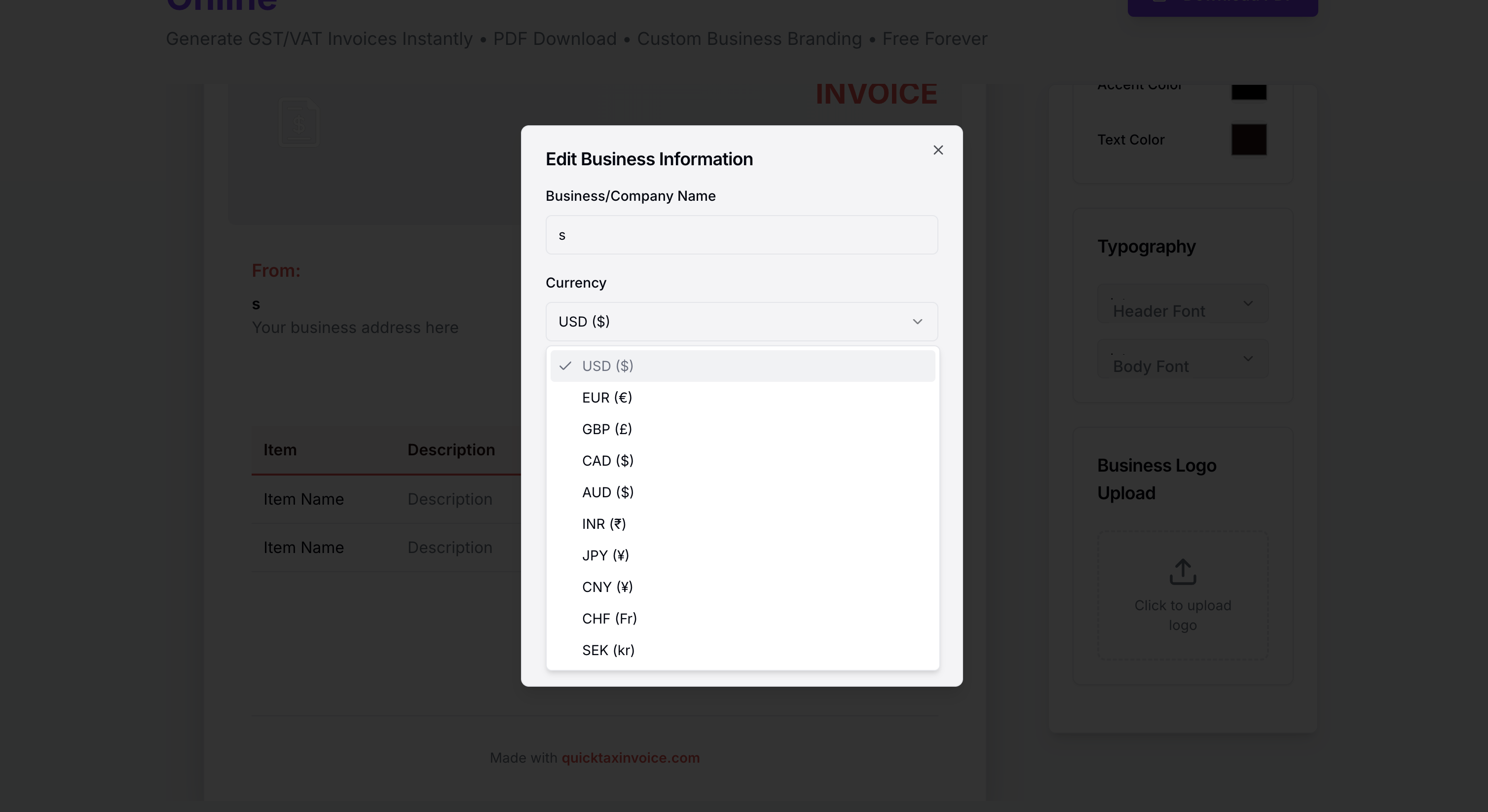Click the first row Description cell
This screenshot has width=1488, height=812.
pos(450,500)
